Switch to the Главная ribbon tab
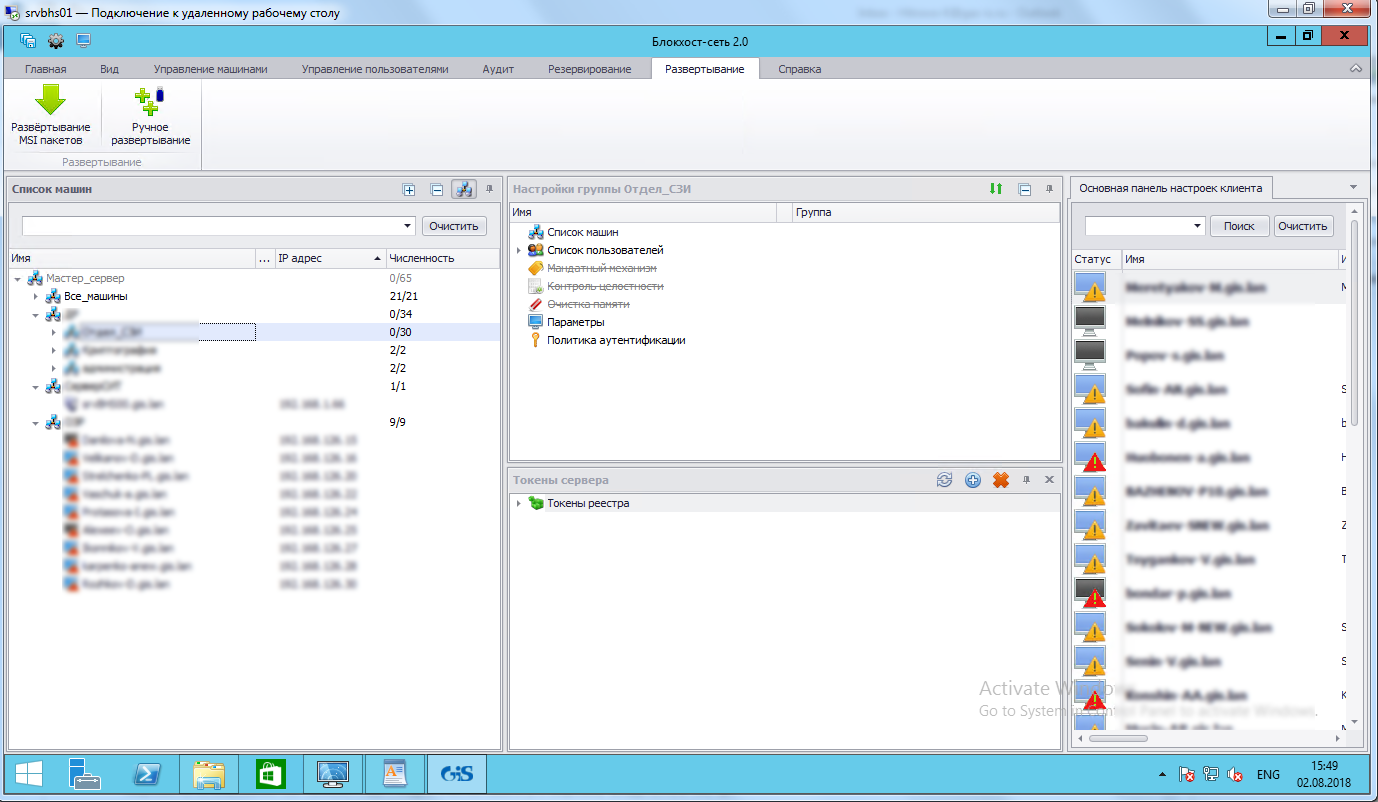The width and height of the screenshot is (1378, 802). [46, 69]
